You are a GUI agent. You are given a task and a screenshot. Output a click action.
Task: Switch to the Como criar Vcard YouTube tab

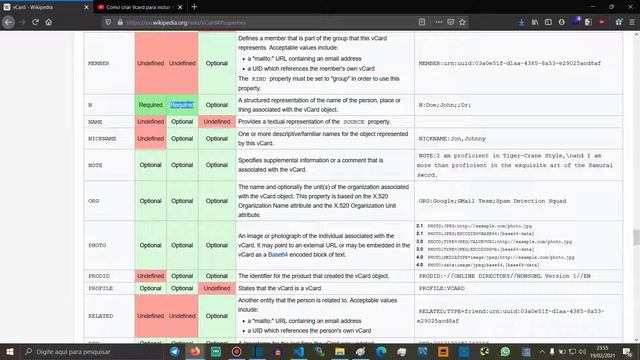tap(140, 7)
